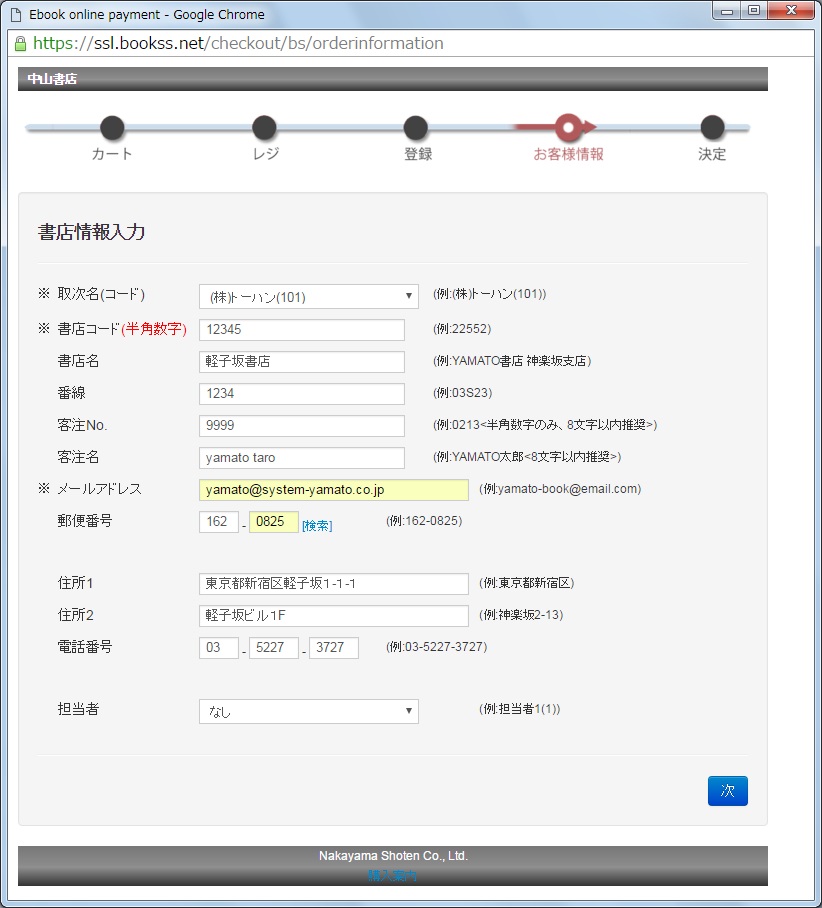
Task: Click the 住所1 address field
Action: pos(333,583)
